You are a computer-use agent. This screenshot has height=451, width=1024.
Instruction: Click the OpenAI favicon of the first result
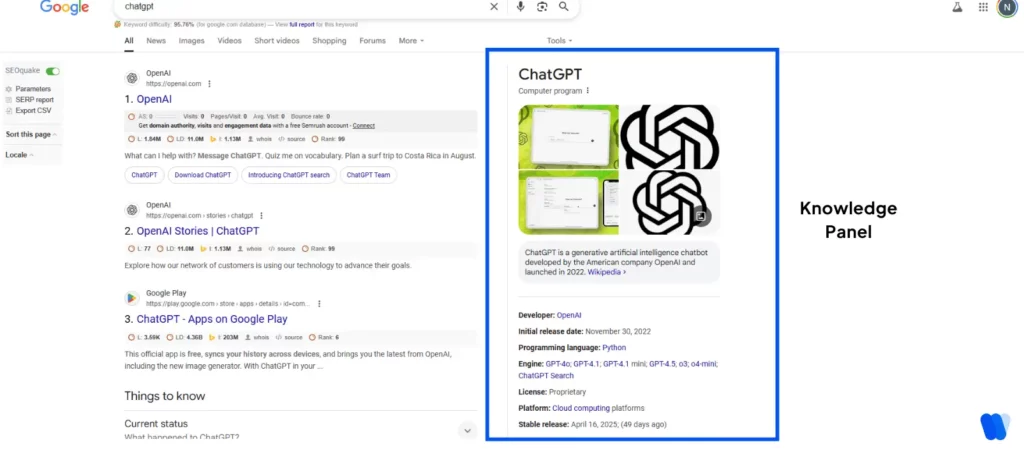tap(132, 78)
